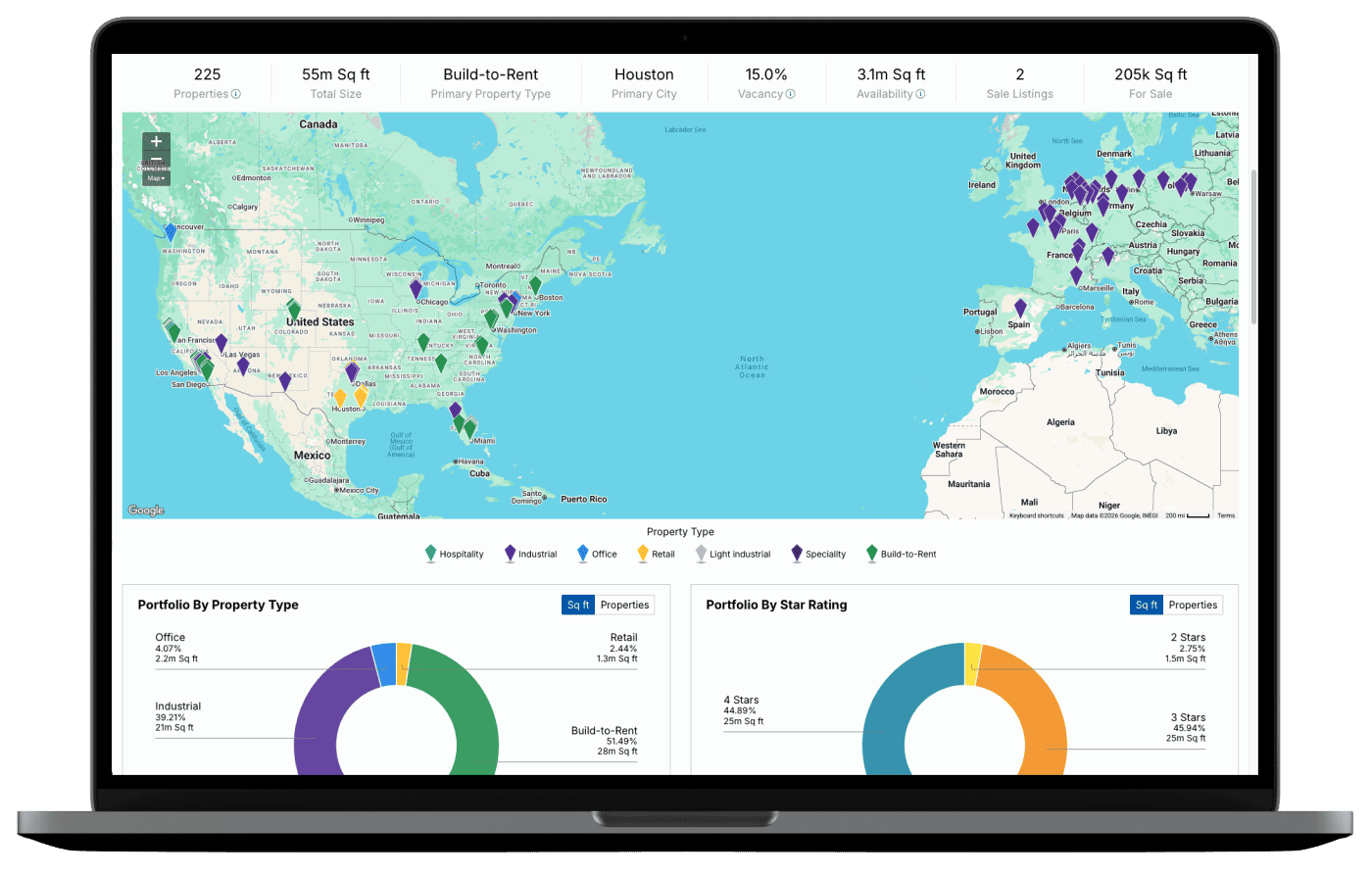
Task: Click the blue Office marker near Vancouver
Action: click(x=171, y=232)
